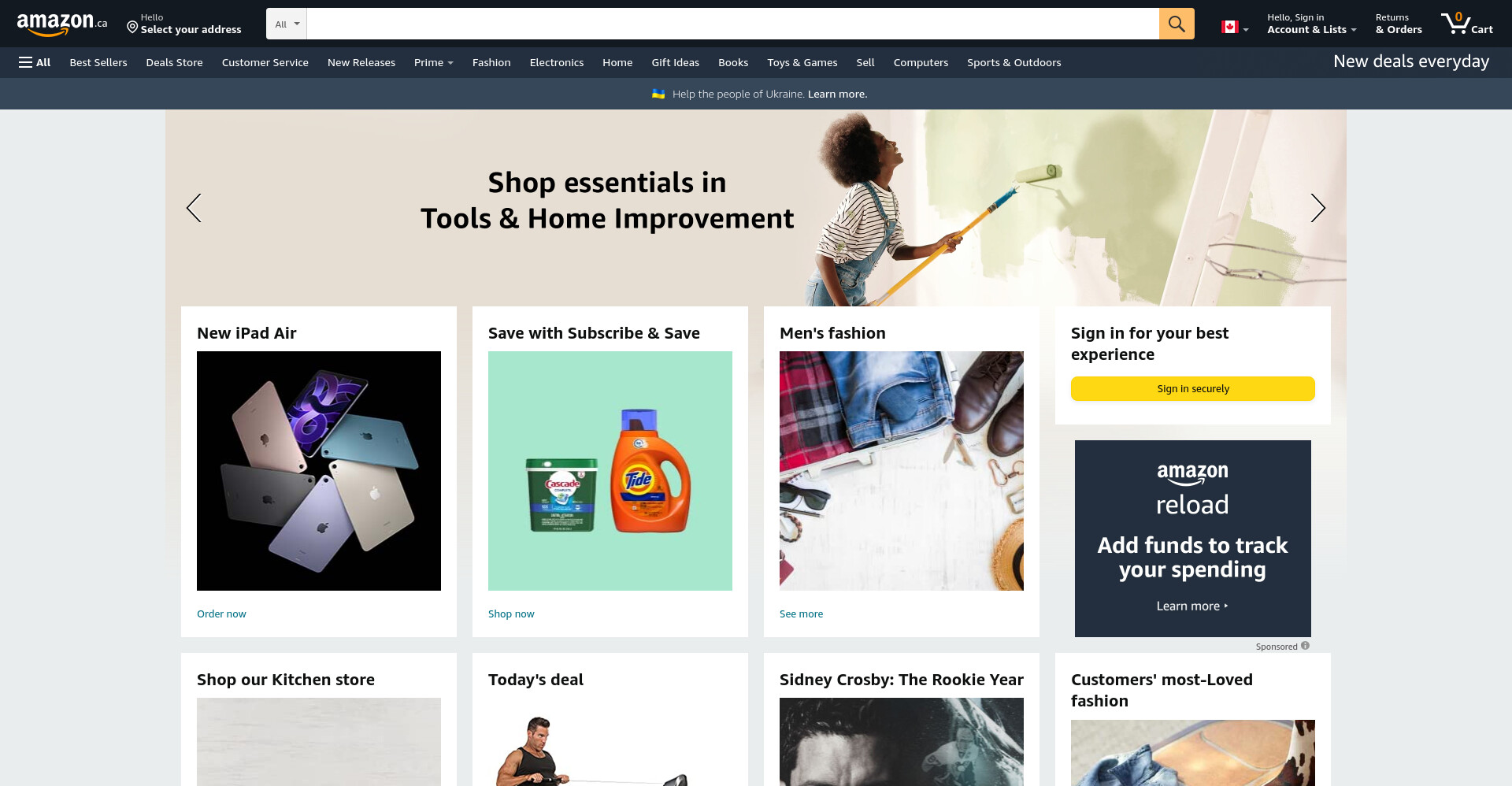Click the Amazon.ca logo

[62, 24]
